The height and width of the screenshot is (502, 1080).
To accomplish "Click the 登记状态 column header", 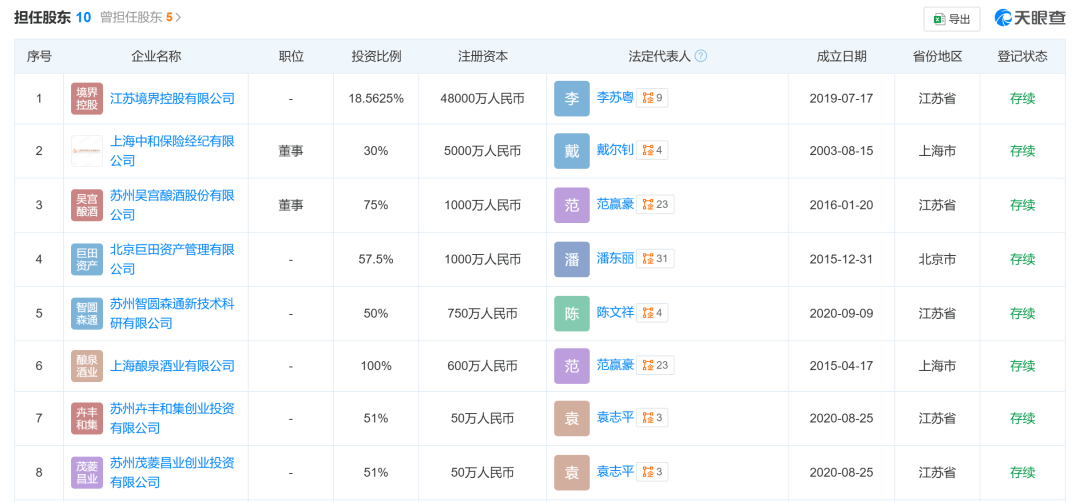I will 1022,56.
